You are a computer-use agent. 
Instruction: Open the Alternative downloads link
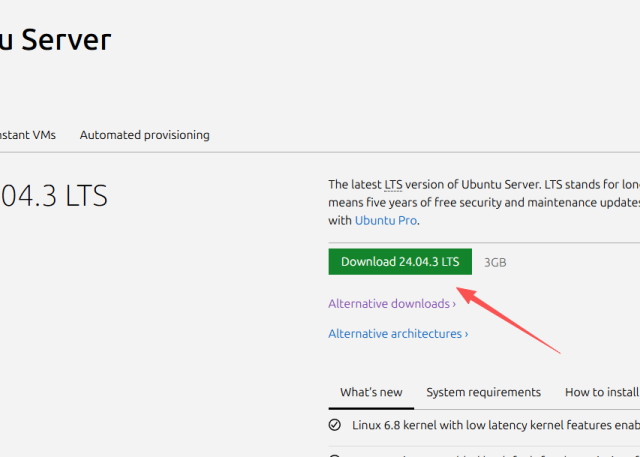pos(391,303)
